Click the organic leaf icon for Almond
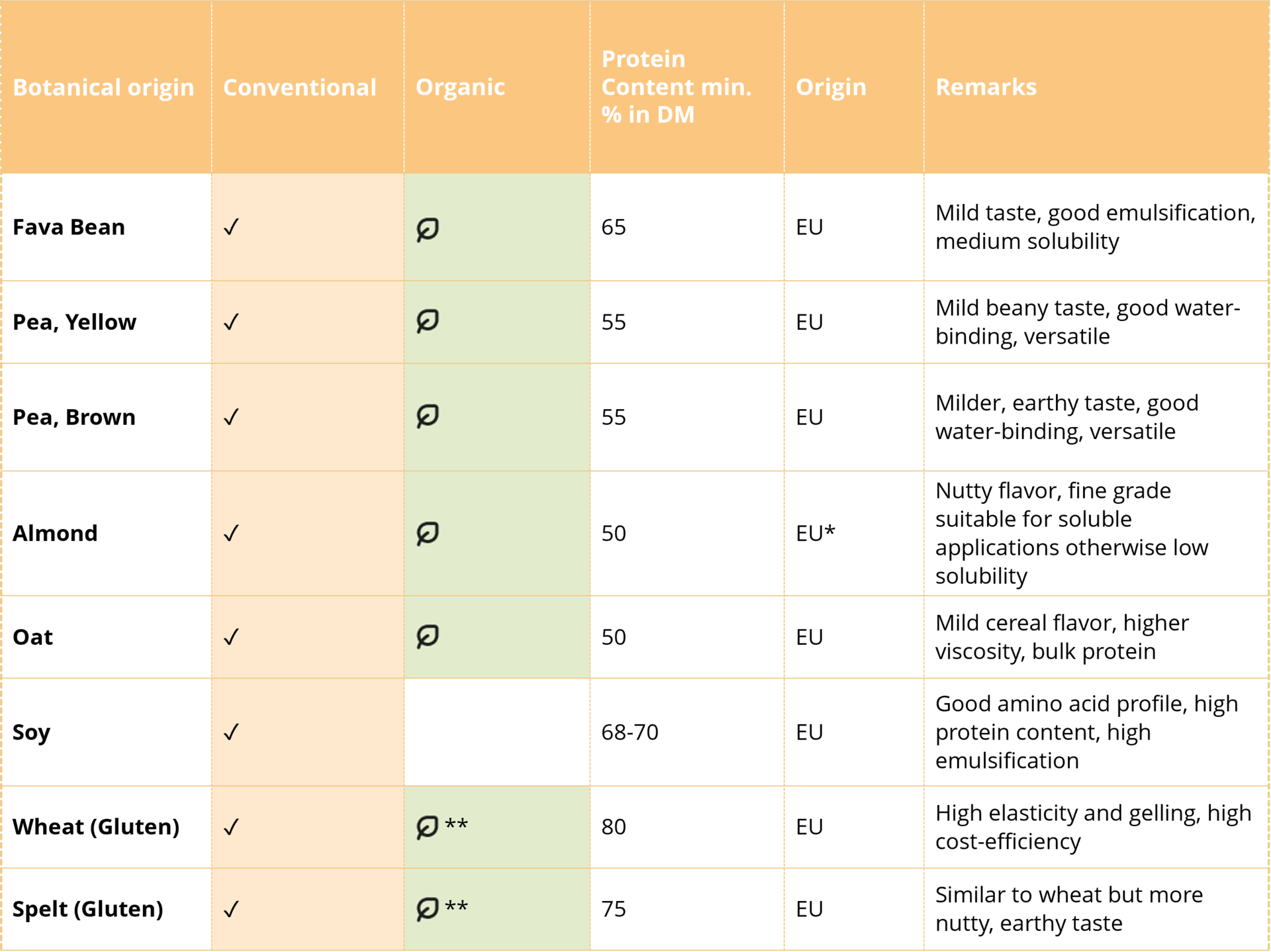This screenshot has height=952, width=1271. pyautogui.click(x=428, y=533)
